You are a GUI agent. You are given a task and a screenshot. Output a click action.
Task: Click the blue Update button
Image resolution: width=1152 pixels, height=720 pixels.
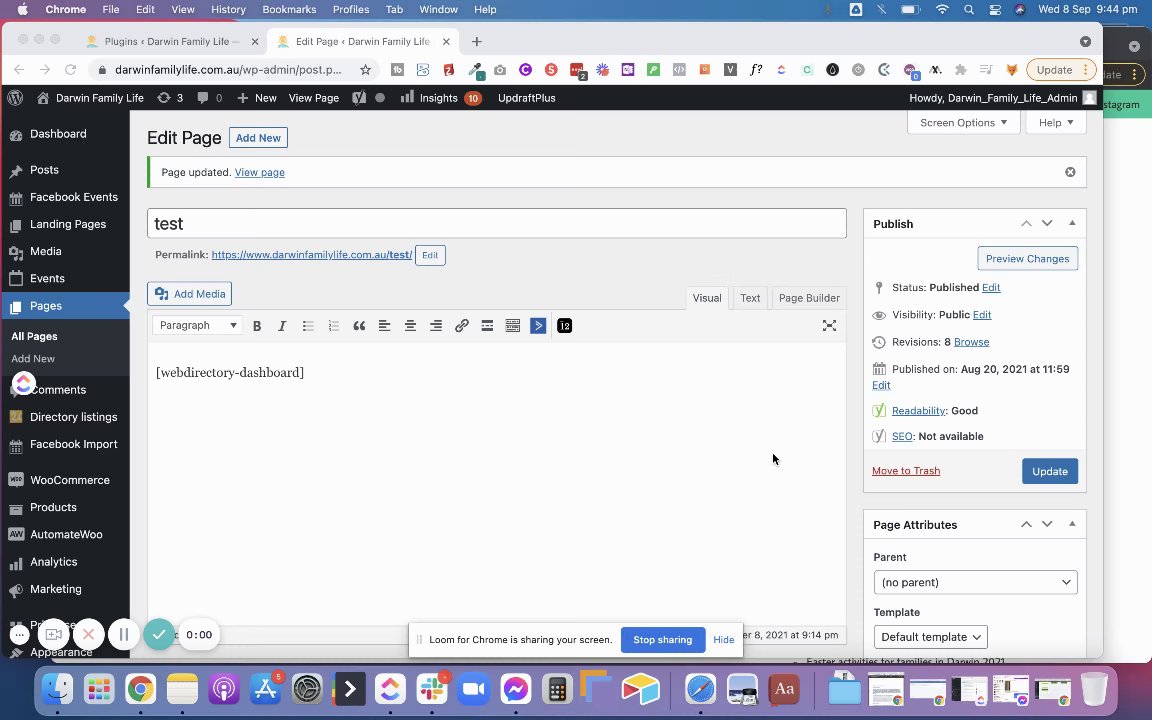point(1049,471)
